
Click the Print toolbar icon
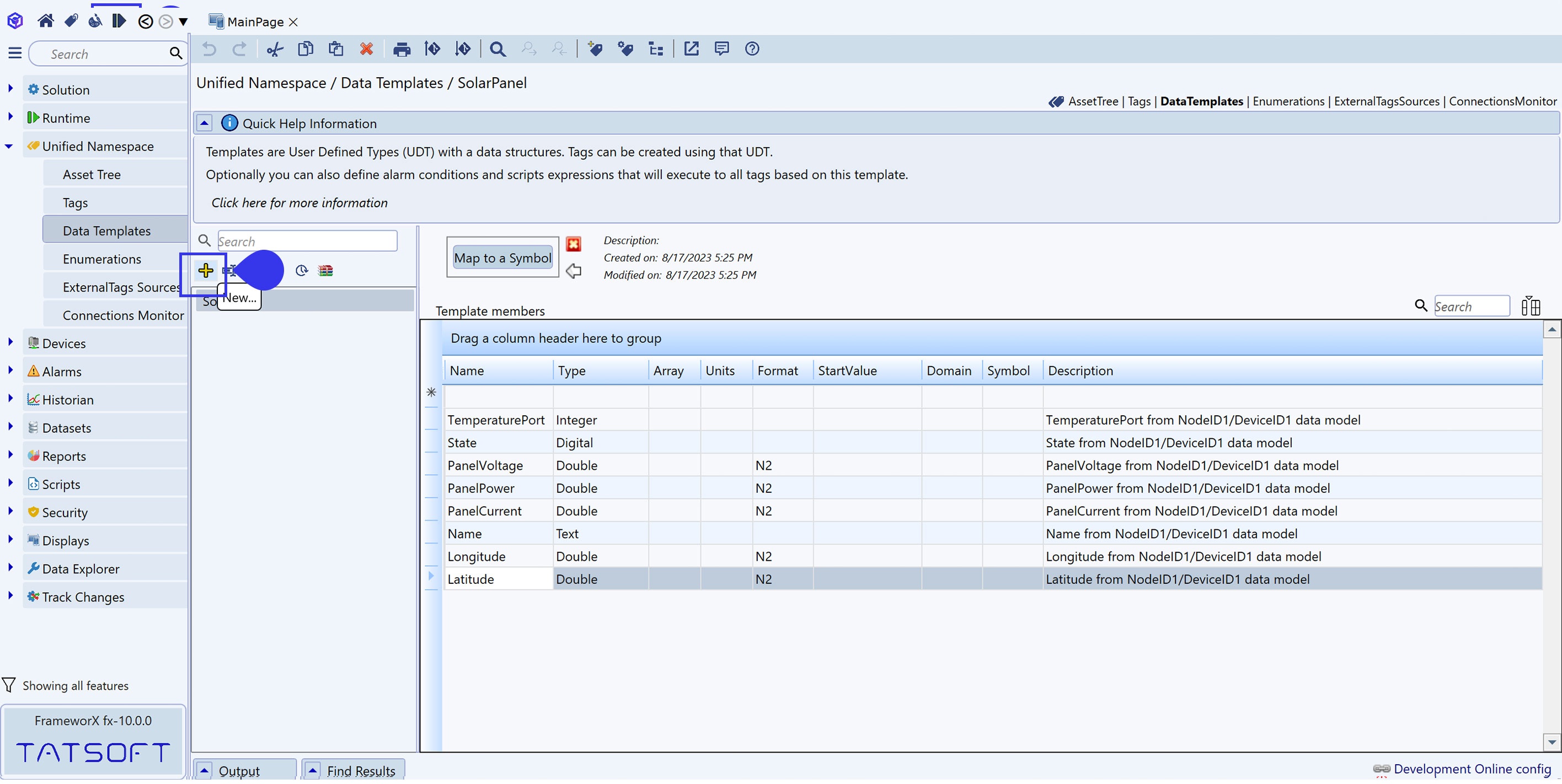click(402, 49)
